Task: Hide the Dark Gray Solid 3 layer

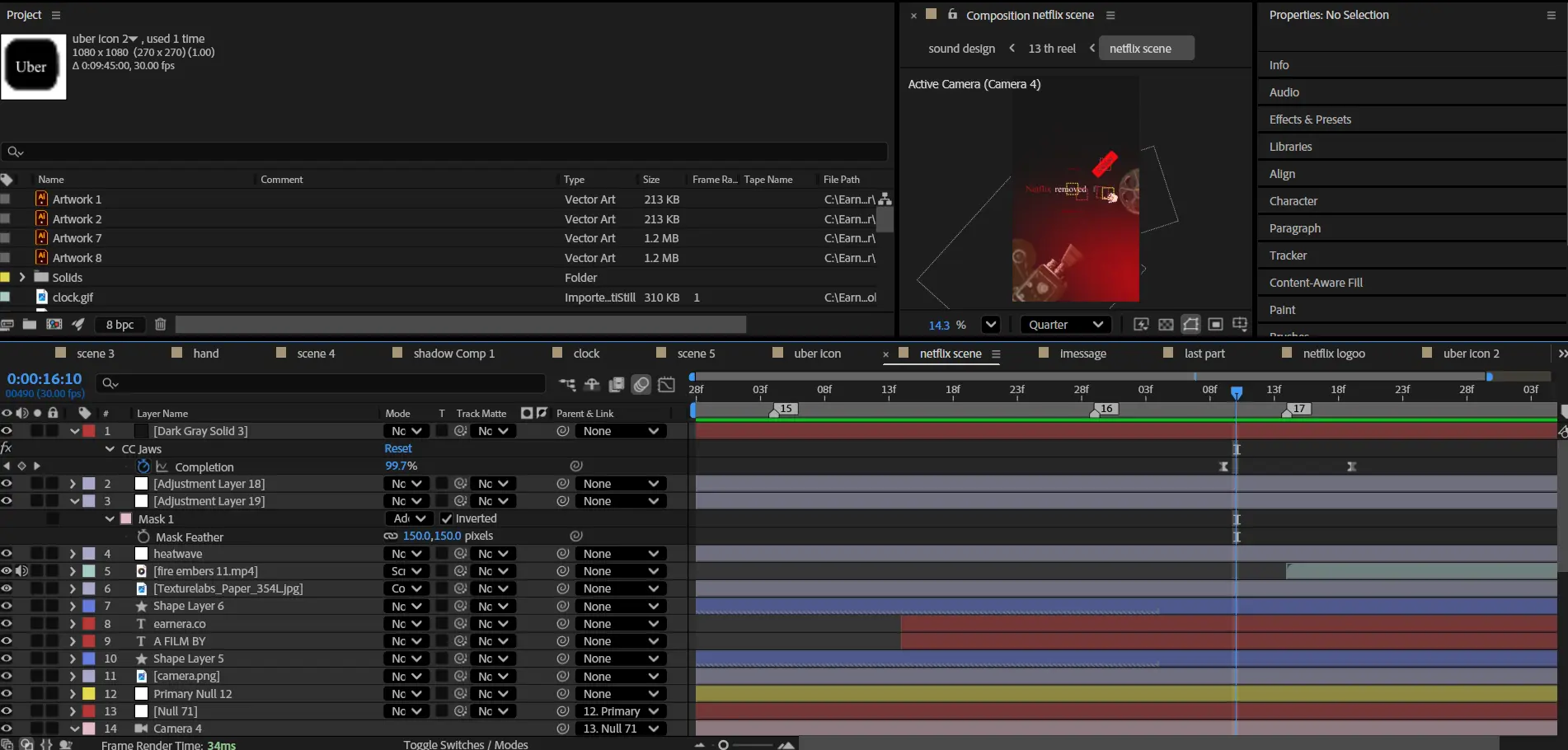Action: coord(7,431)
